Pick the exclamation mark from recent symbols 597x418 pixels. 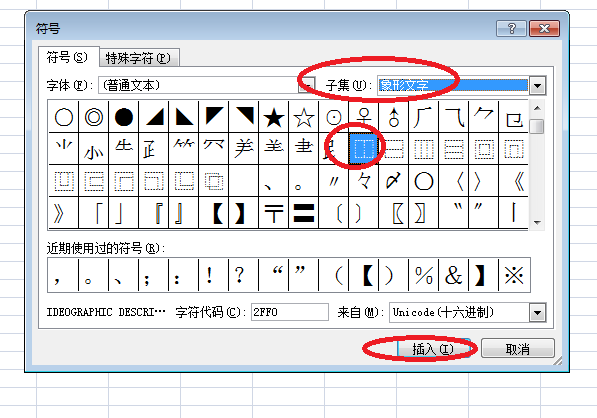point(214,275)
